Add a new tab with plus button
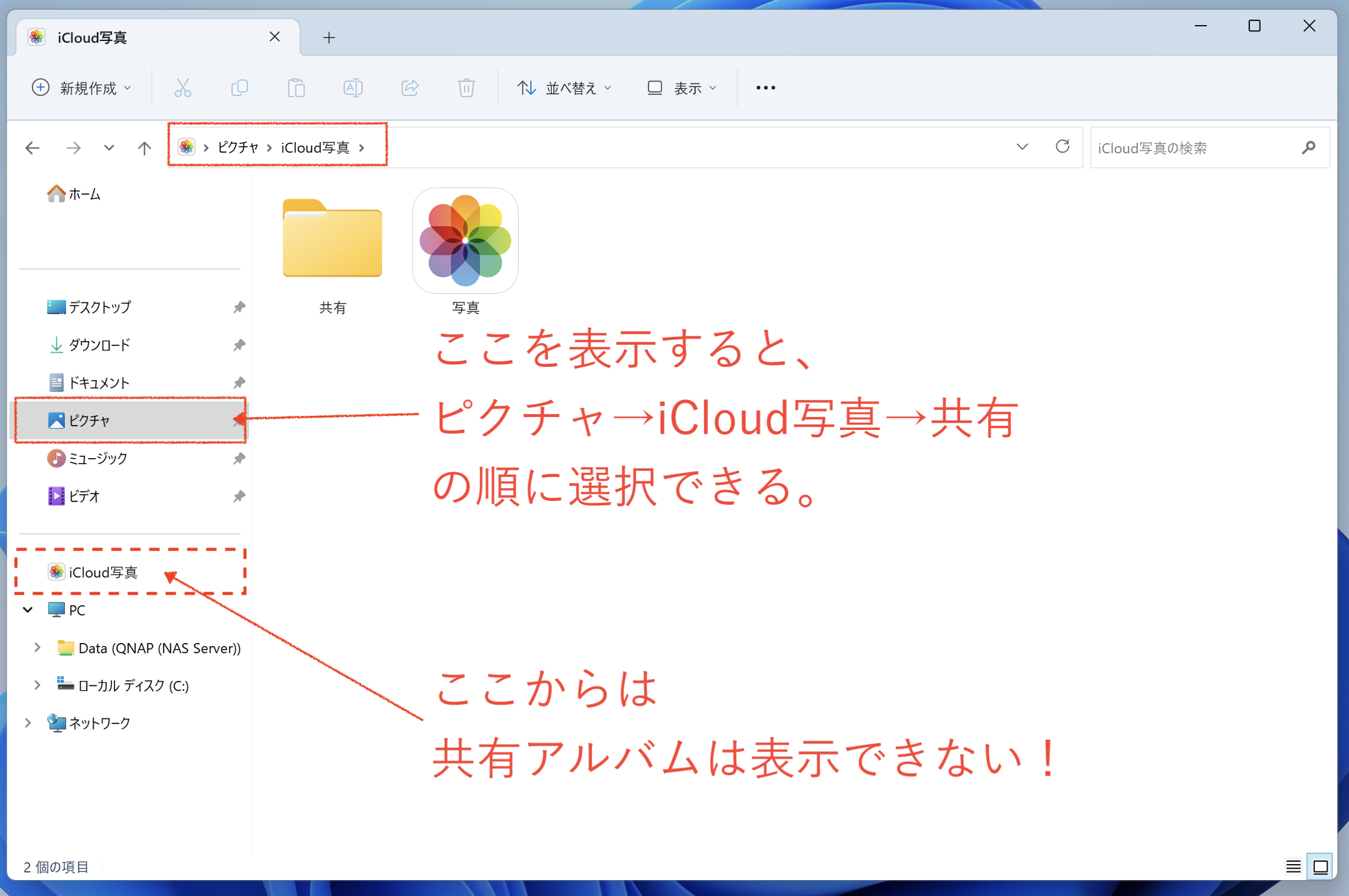 click(329, 37)
